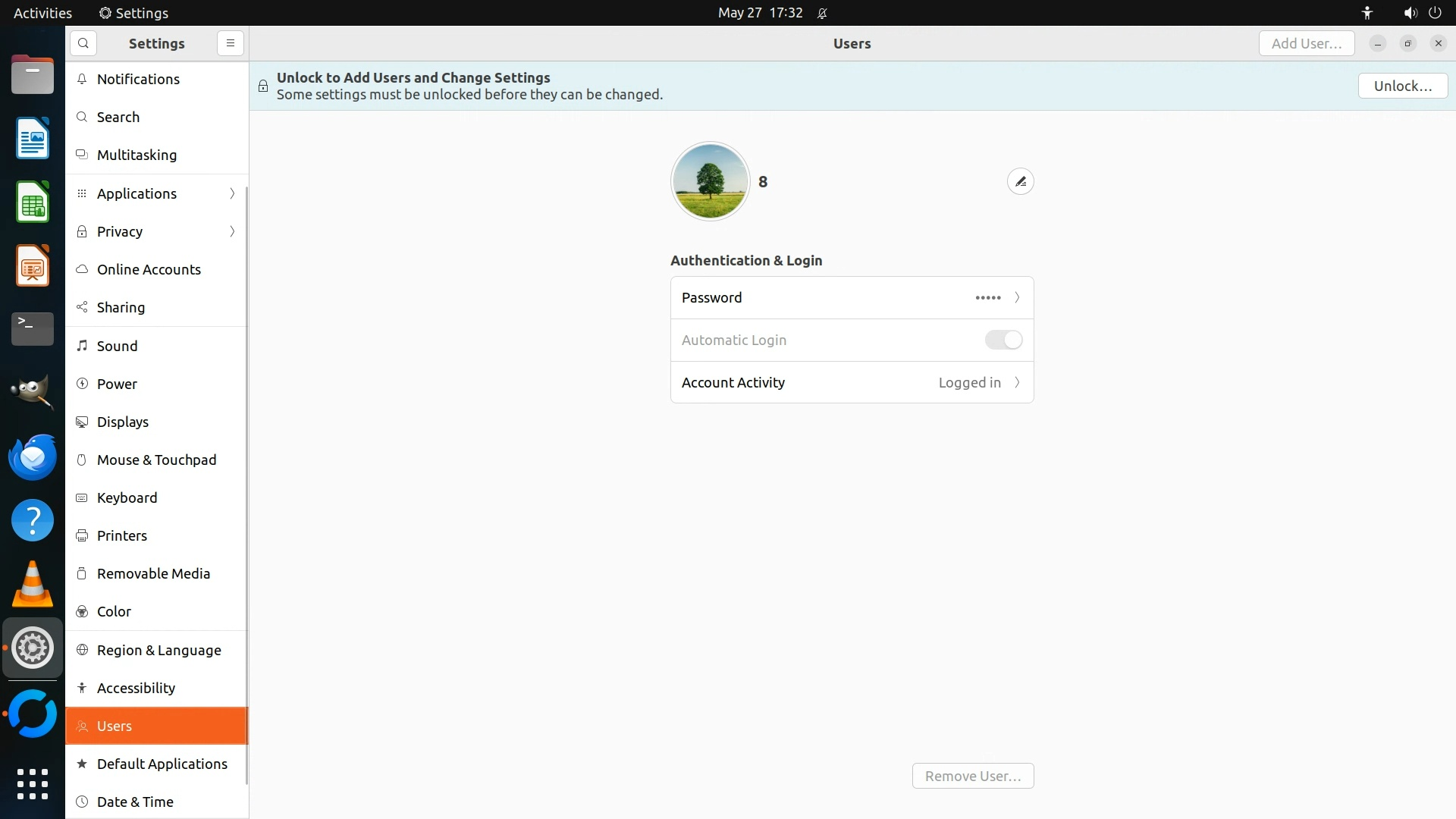
Task: Expand the Privacy settings submenu
Action: [x=232, y=231]
